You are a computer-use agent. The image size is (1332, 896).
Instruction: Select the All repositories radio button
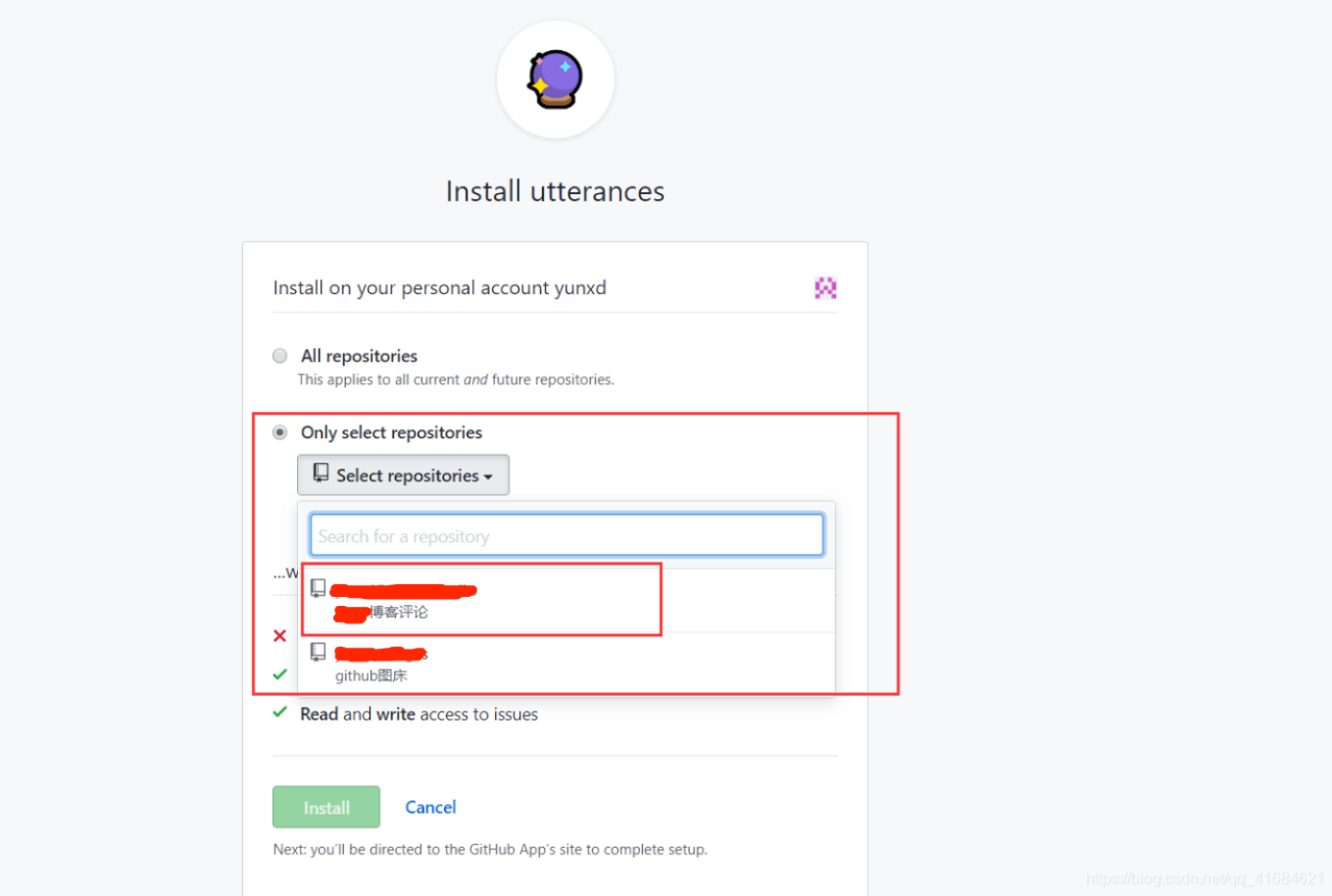click(x=280, y=356)
